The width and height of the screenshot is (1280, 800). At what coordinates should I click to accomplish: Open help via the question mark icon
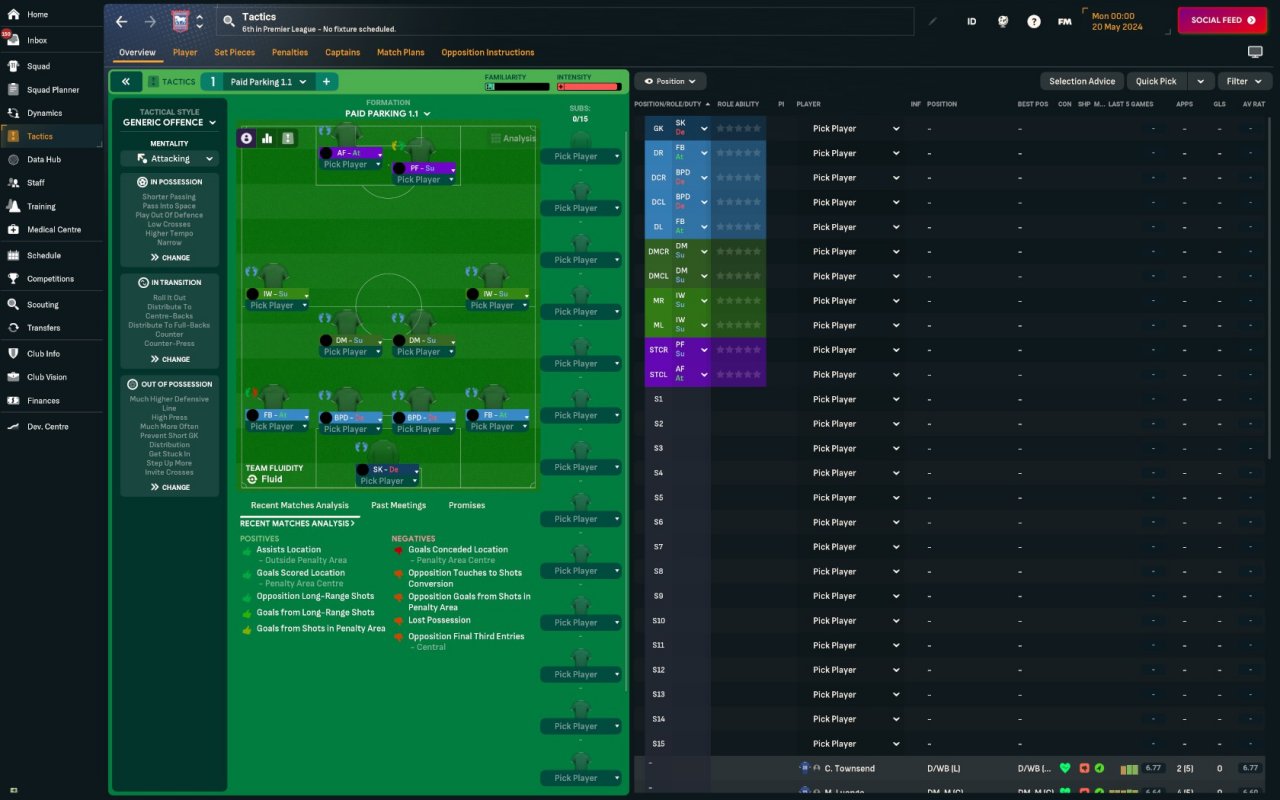1034,21
